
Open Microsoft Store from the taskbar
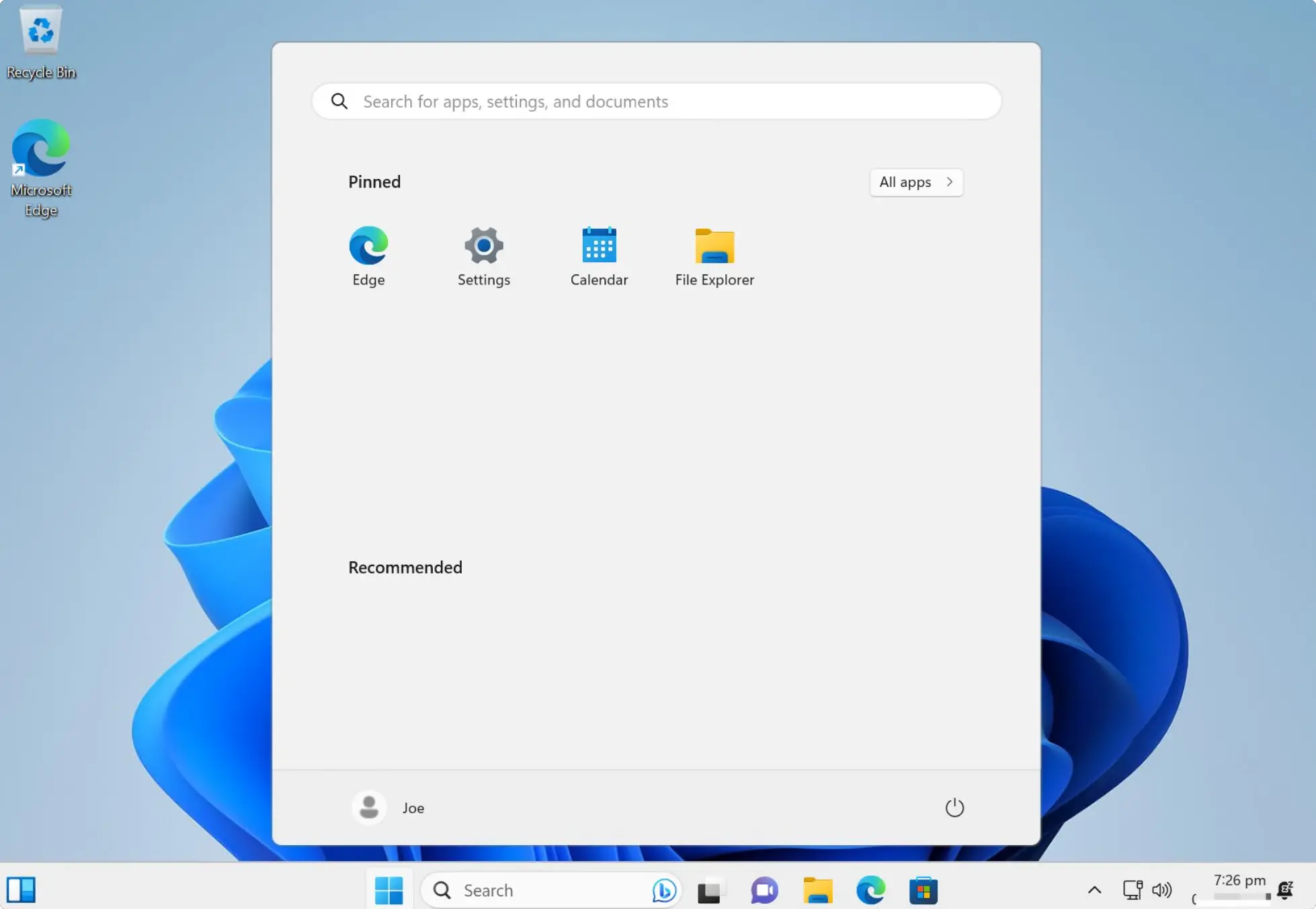[x=923, y=891]
